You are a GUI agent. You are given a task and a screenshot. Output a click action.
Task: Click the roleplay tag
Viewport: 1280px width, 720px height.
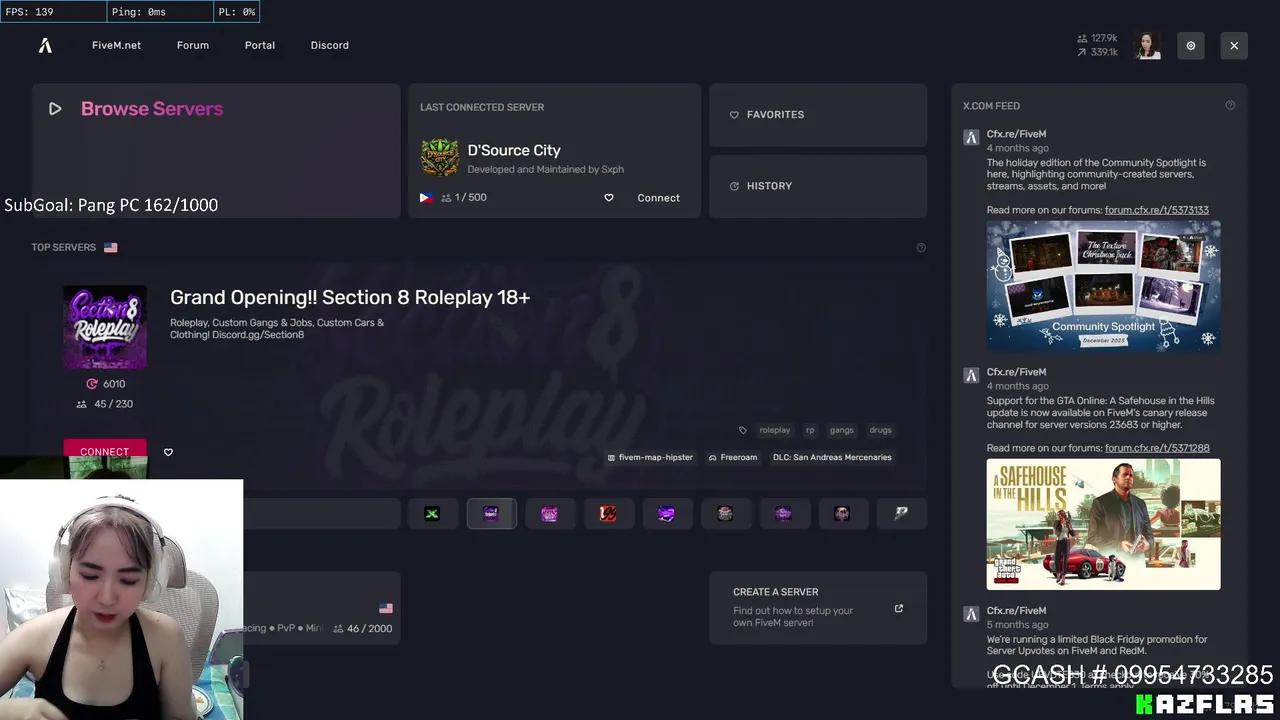point(775,430)
